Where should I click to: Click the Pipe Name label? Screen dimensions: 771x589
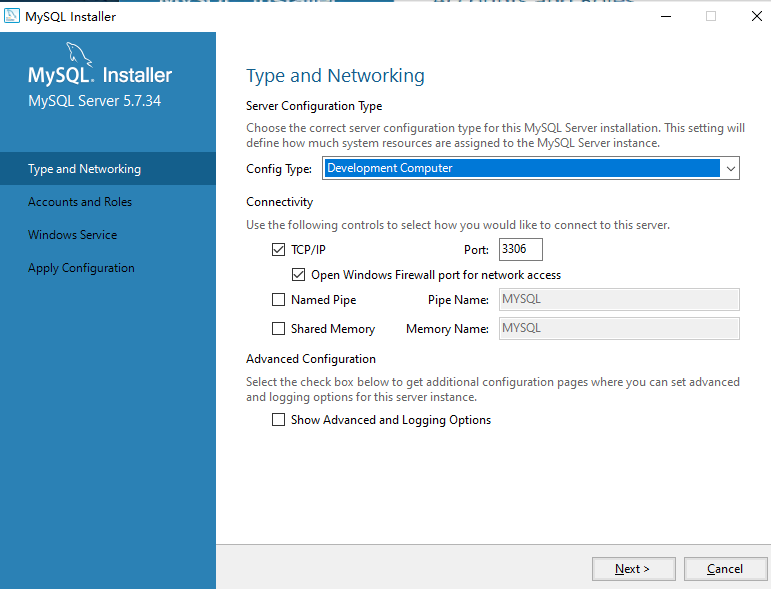pos(458,300)
